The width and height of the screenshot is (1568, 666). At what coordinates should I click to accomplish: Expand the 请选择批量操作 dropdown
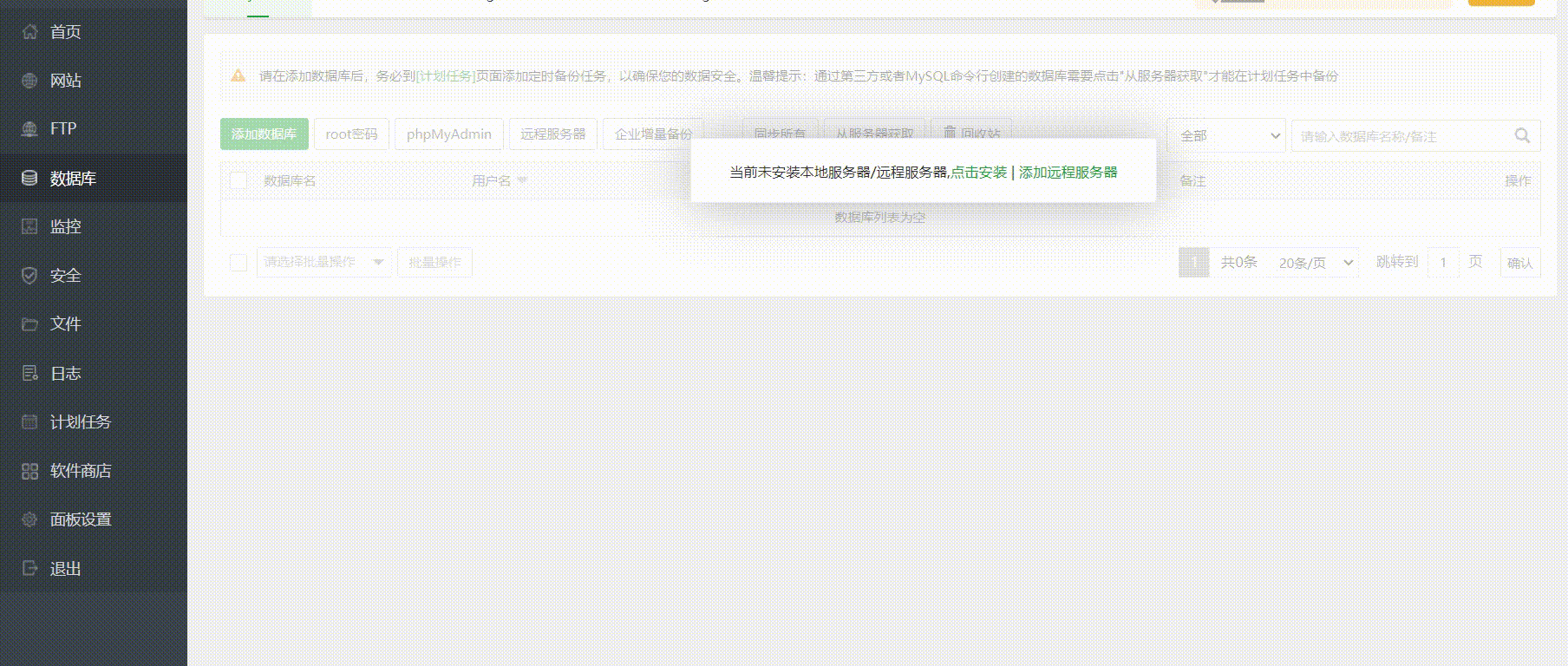(324, 262)
